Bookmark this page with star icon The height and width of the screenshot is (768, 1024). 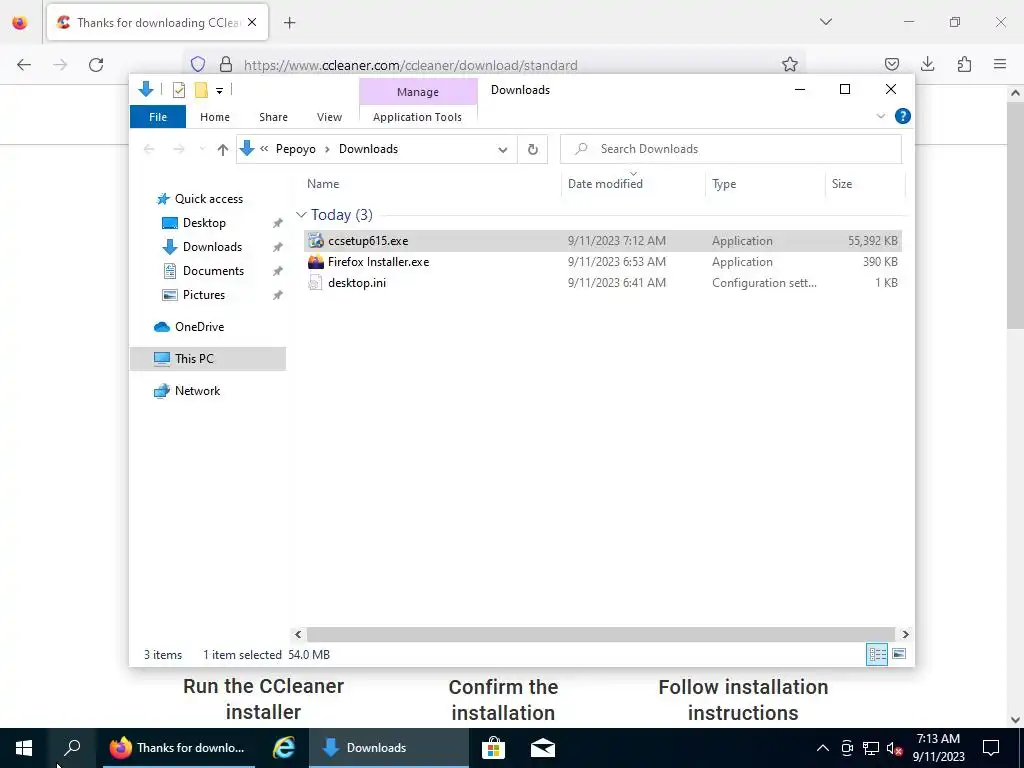(790, 65)
